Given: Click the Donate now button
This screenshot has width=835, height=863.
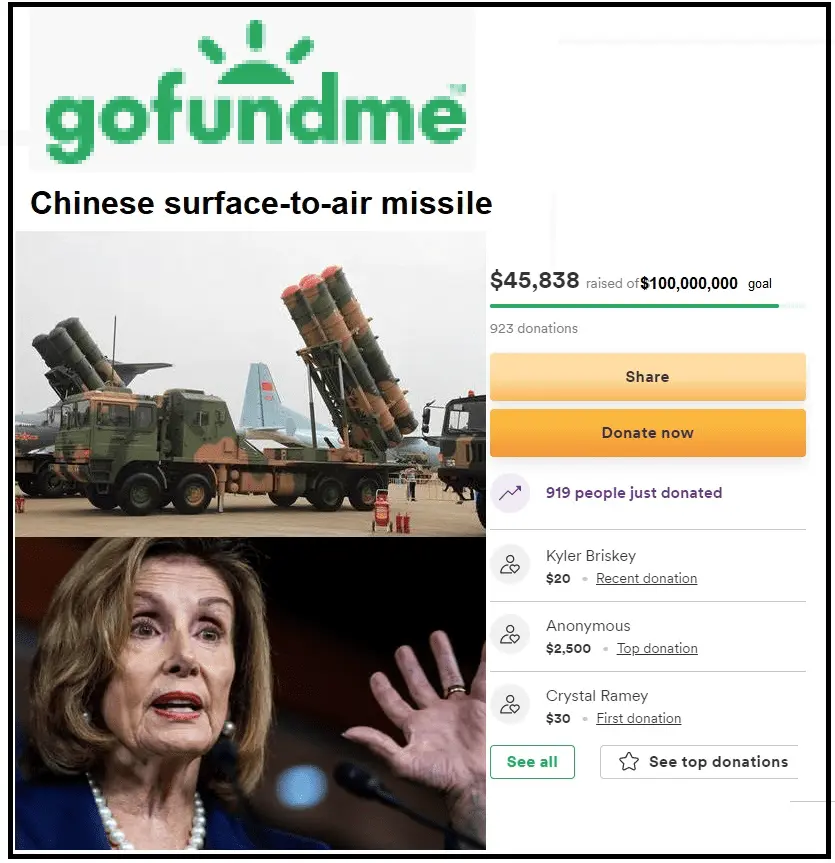Looking at the screenshot, I should coord(648,433).
